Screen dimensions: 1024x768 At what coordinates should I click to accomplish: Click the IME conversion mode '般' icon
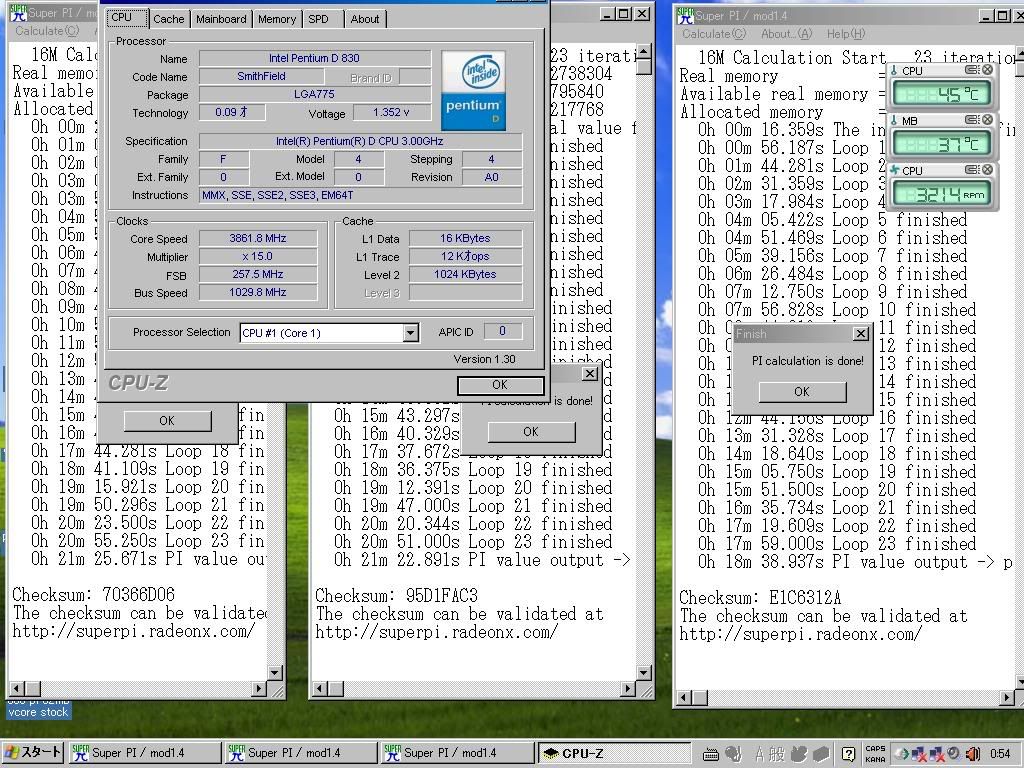(x=776, y=754)
